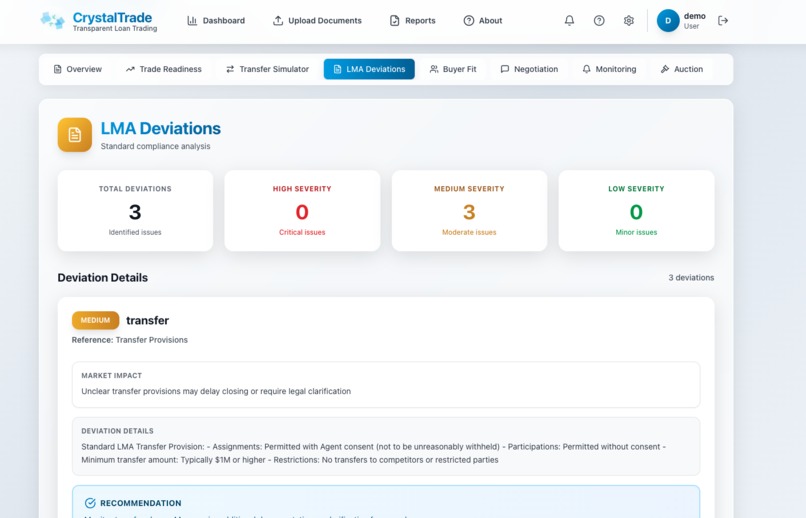Screen dimensions: 806x518
Task: Open the Reports page
Action: (x=413, y=21)
